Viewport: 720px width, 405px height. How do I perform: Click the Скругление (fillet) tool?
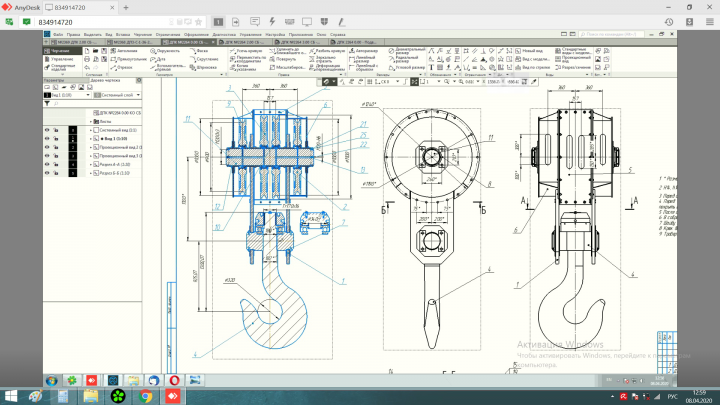click(204, 59)
